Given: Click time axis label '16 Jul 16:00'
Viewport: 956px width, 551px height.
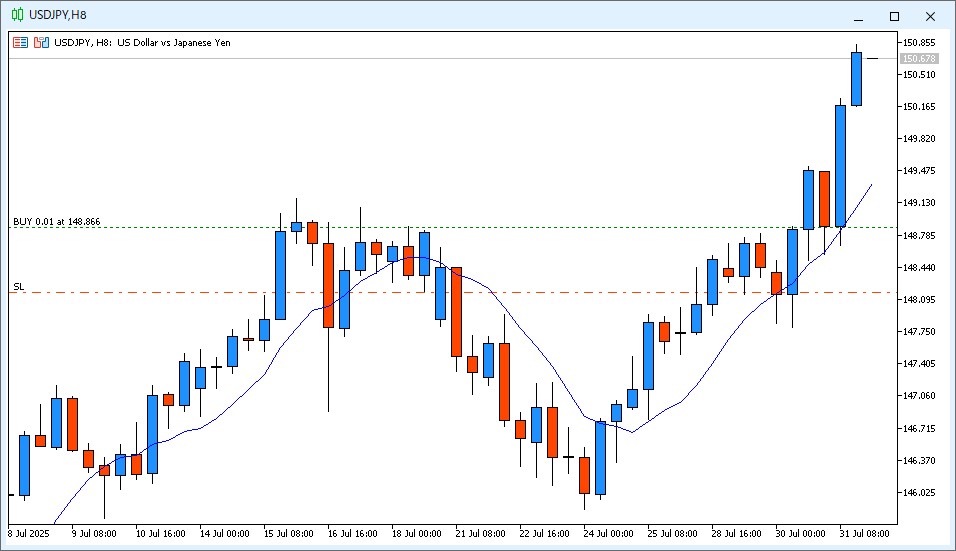Looking at the screenshot, I should pos(352,534).
